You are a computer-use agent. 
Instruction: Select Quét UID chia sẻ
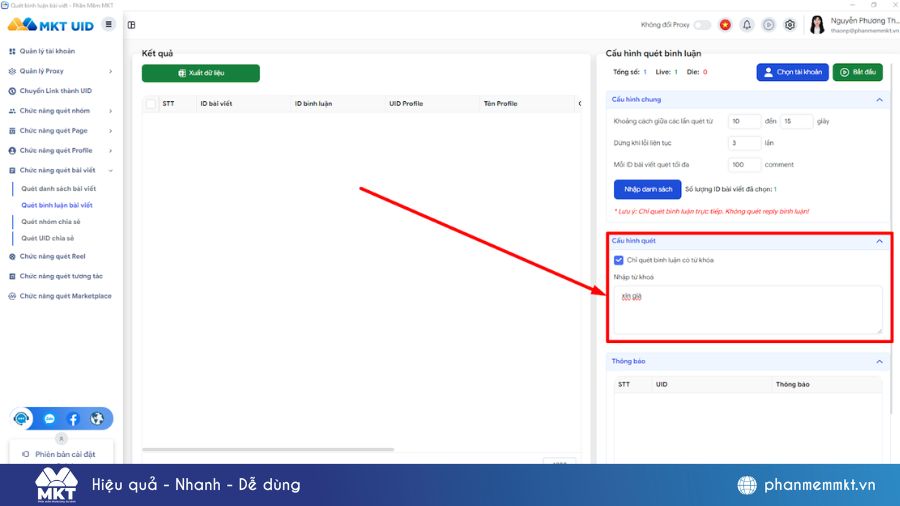click(x=48, y=238)
